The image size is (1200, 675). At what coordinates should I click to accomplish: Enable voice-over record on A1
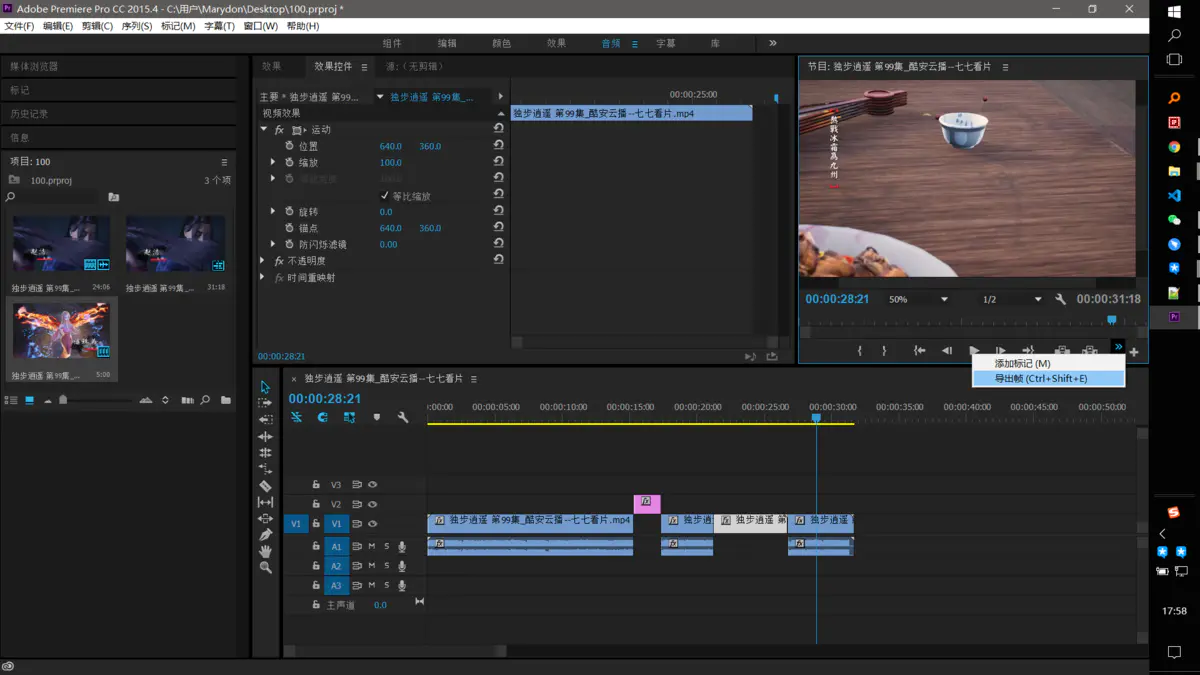[402, 546]
